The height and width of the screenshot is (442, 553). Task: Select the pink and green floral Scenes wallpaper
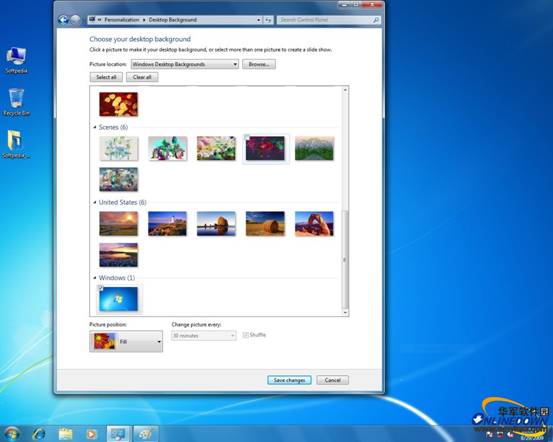[216, 149]
